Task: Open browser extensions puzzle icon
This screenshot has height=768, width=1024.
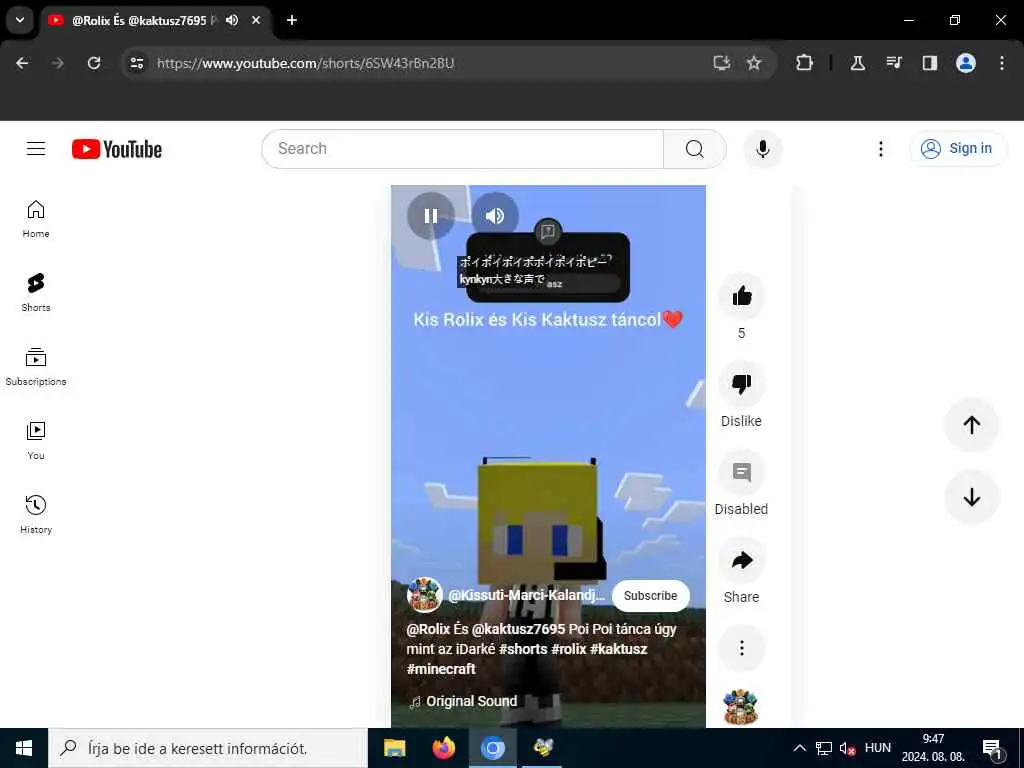Action: (805, 63)
